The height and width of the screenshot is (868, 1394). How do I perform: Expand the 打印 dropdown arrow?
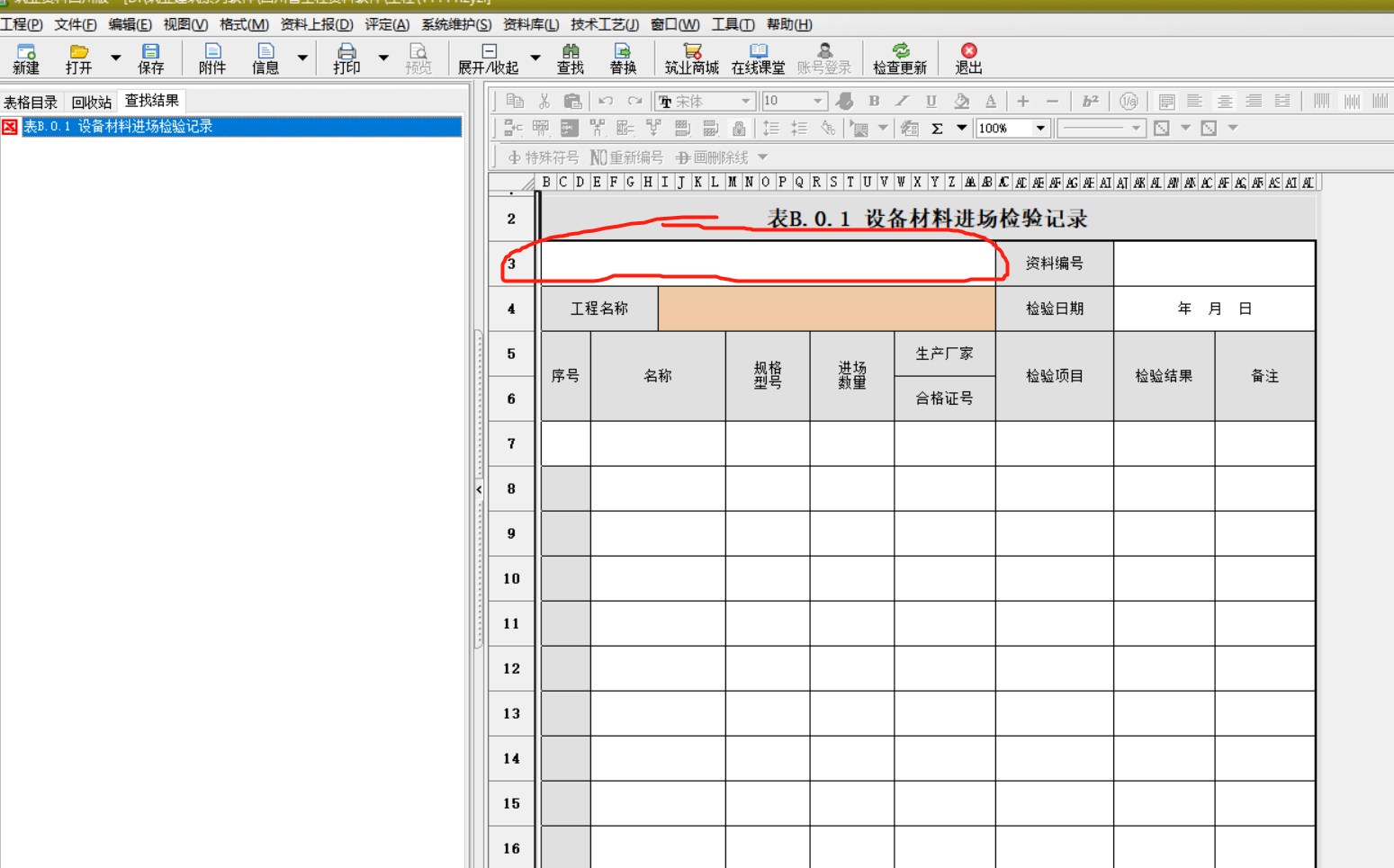click(x=383, y=58)
